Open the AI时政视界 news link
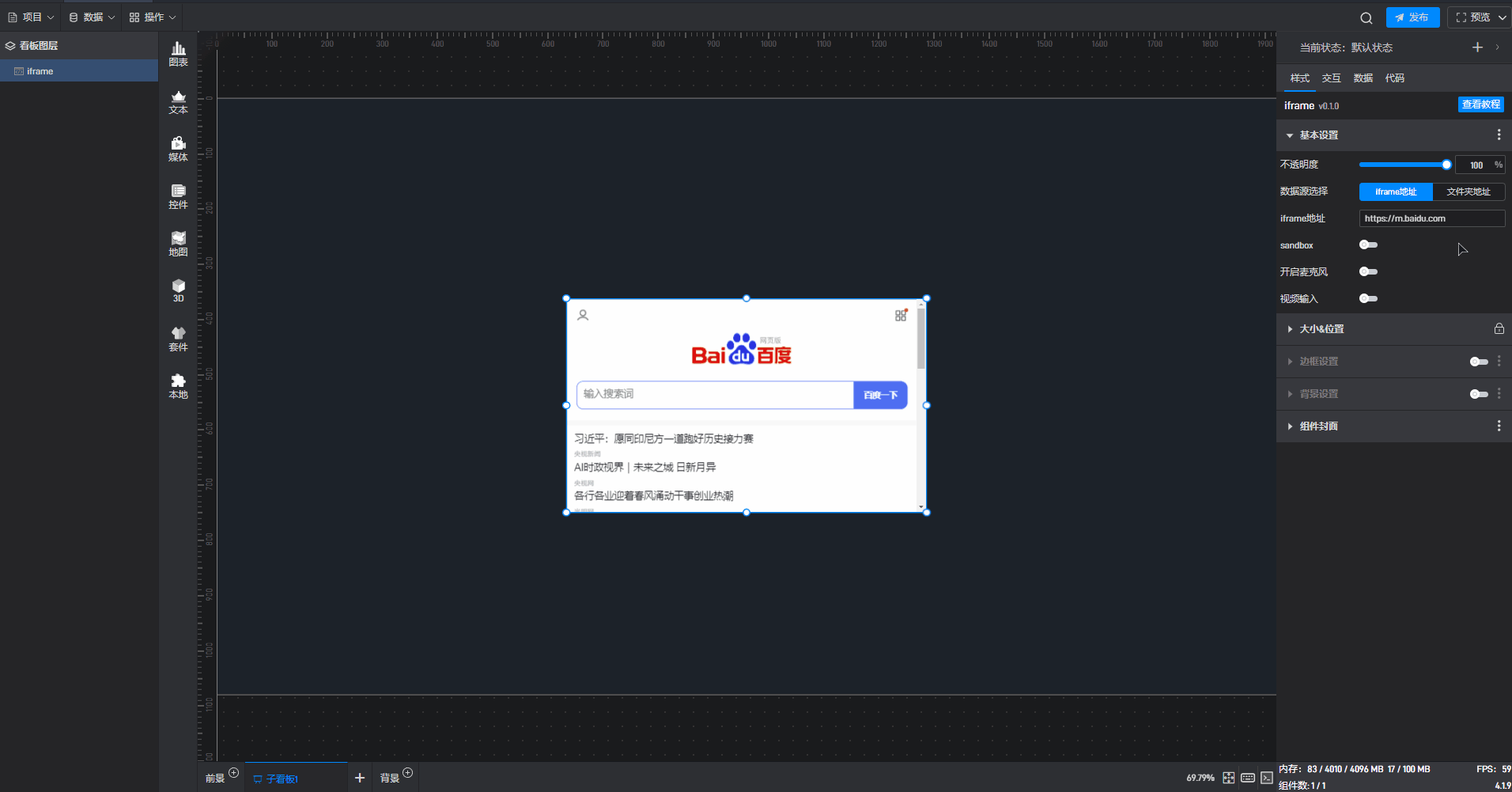 pos(645,467)
